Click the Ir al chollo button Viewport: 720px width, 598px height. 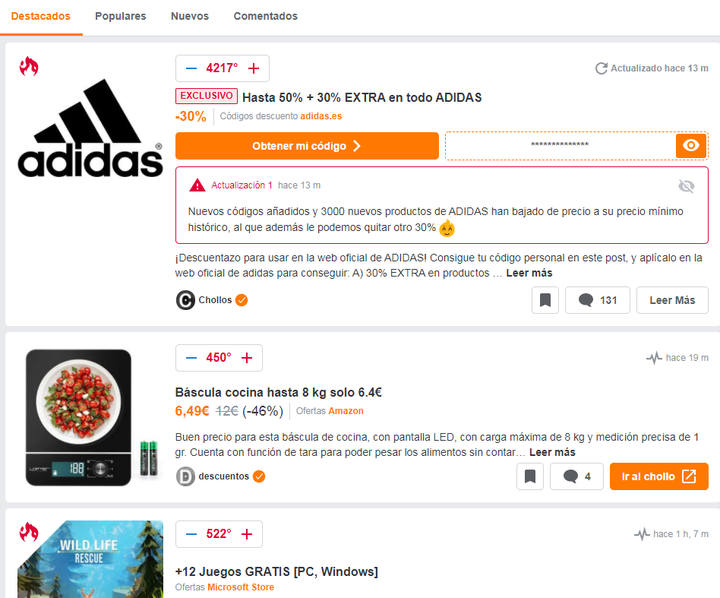(x=659, y=476)
